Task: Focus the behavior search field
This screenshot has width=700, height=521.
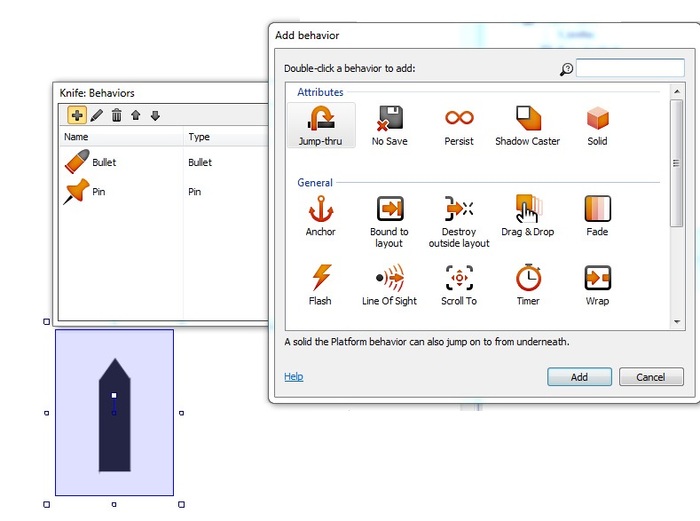Action: pos(630,68)
